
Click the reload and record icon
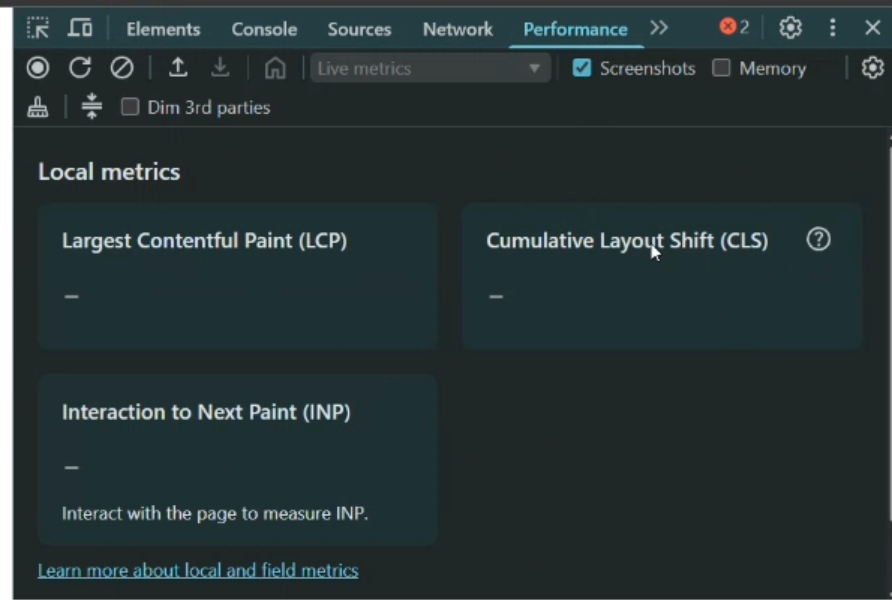pos(80,68)
